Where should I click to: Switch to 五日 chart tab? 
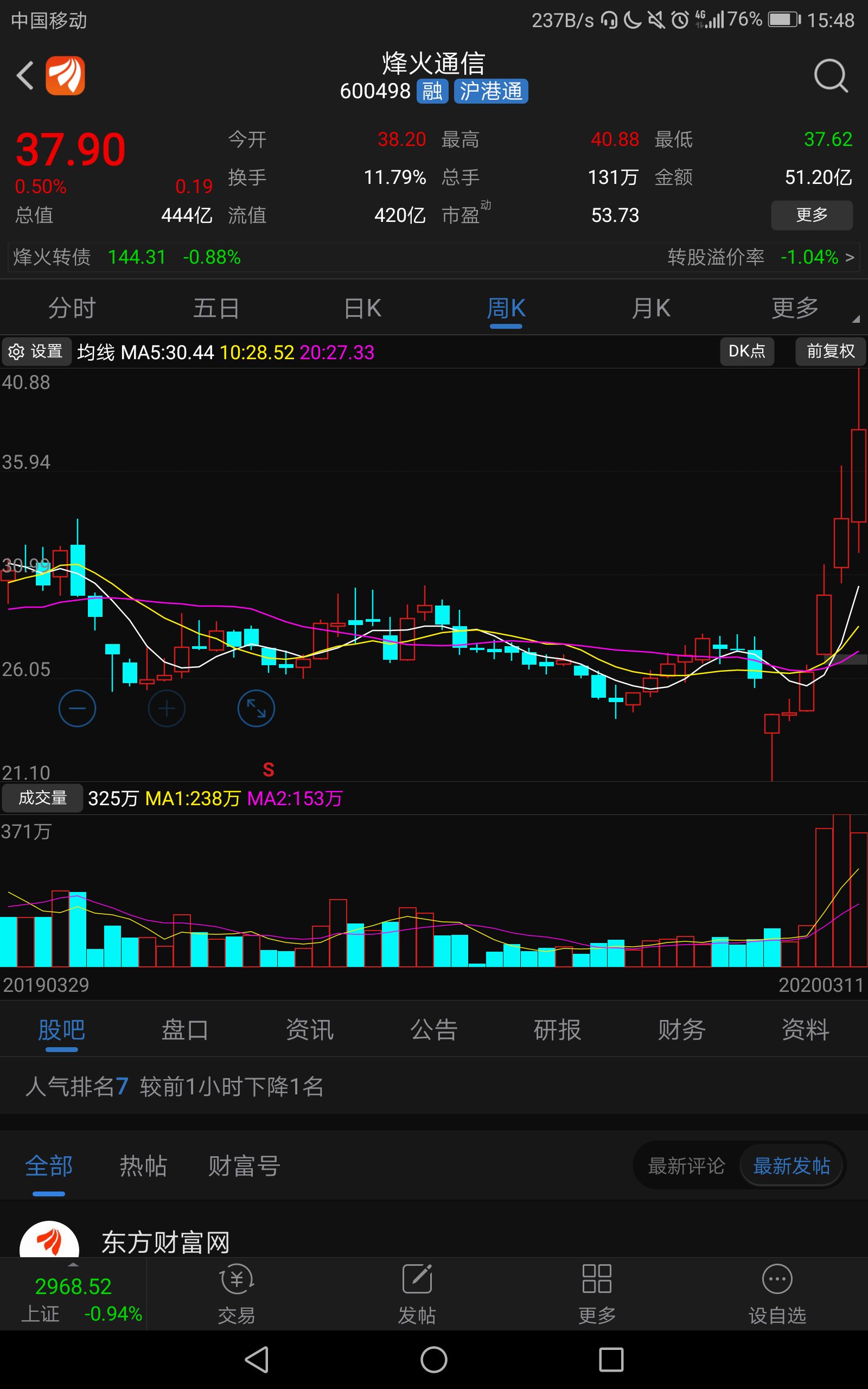(216, 308)
